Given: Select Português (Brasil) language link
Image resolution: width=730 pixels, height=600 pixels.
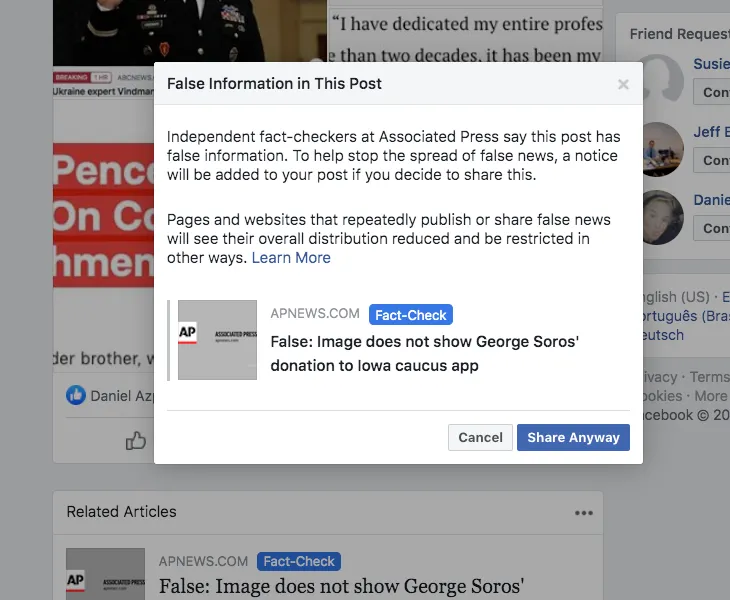Looking at the screenshot, I should (x=687, y=316).
